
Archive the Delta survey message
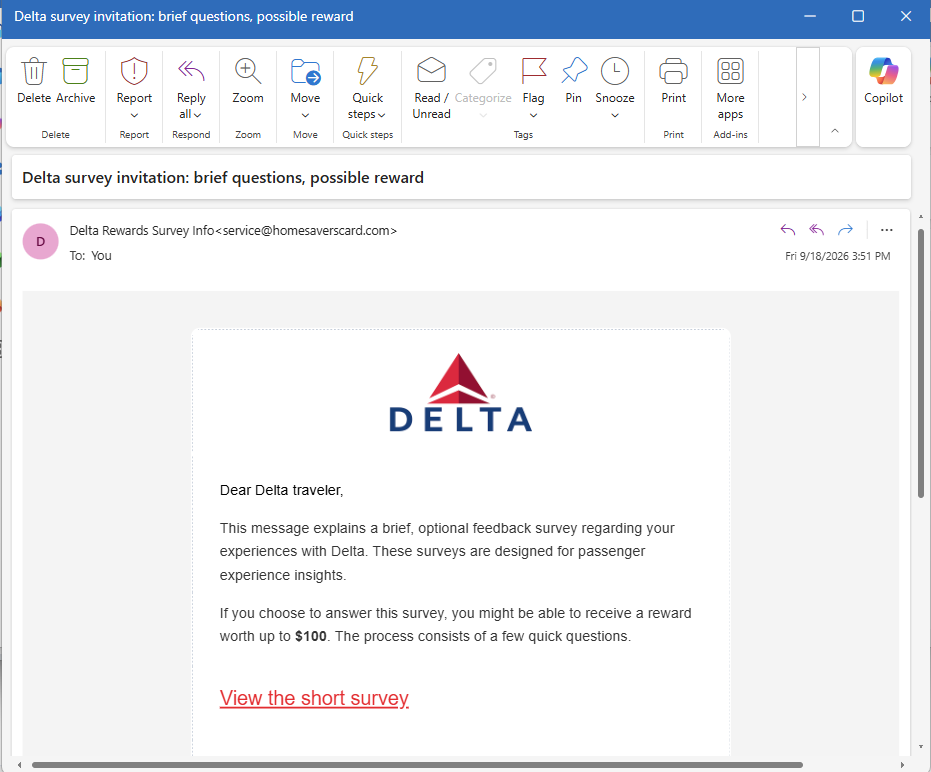pyautogui.click(x=75, y=72)
